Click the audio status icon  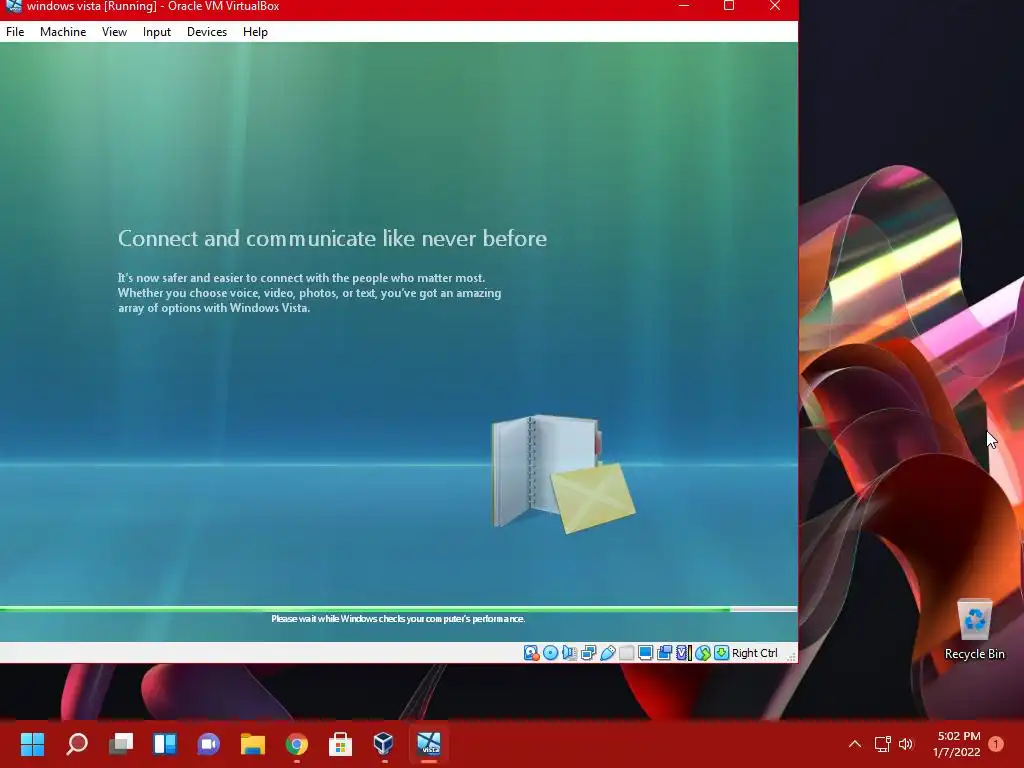(x=569, y=653)
